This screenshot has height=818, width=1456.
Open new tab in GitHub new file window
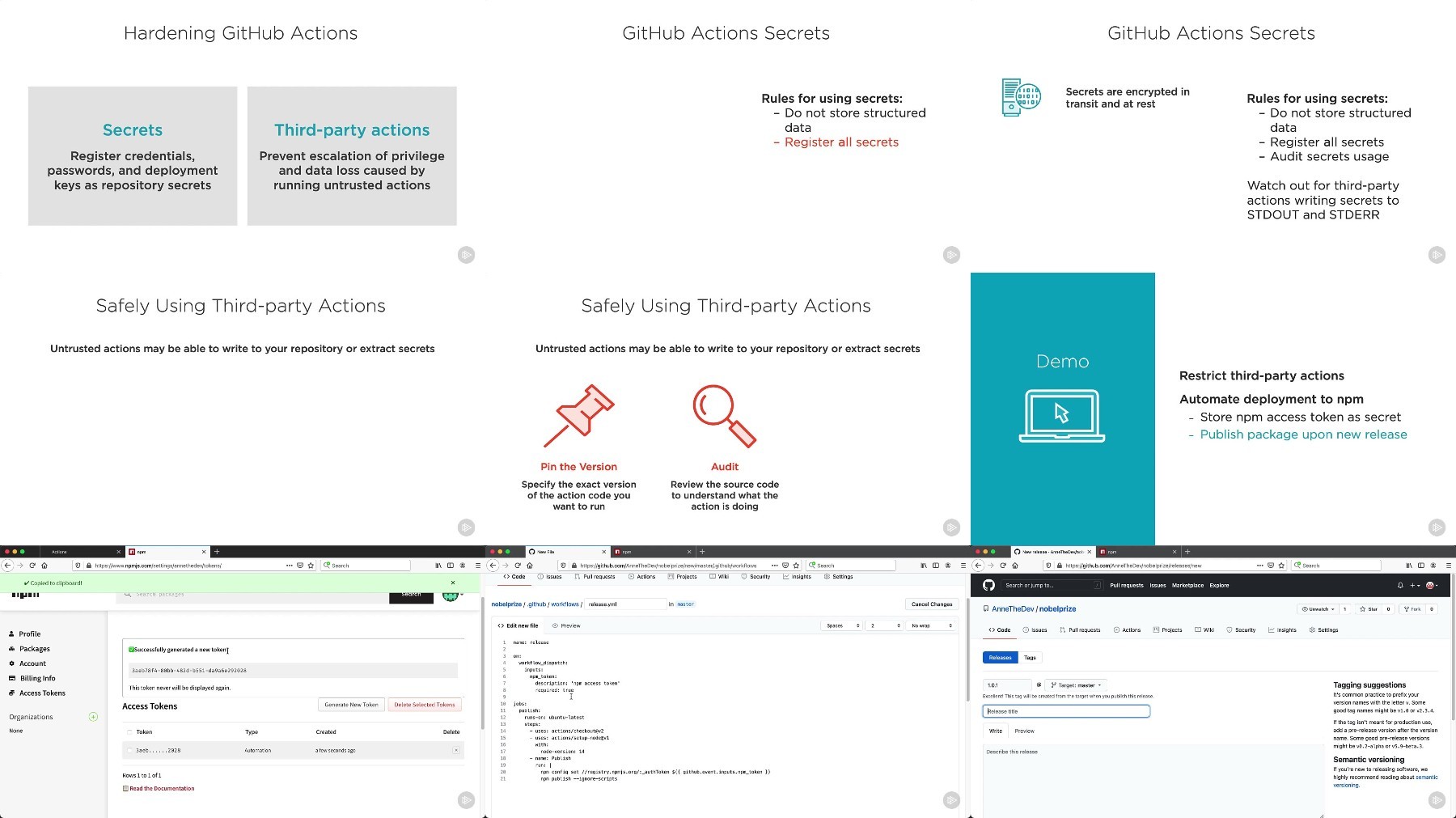[x=702, y=552]
